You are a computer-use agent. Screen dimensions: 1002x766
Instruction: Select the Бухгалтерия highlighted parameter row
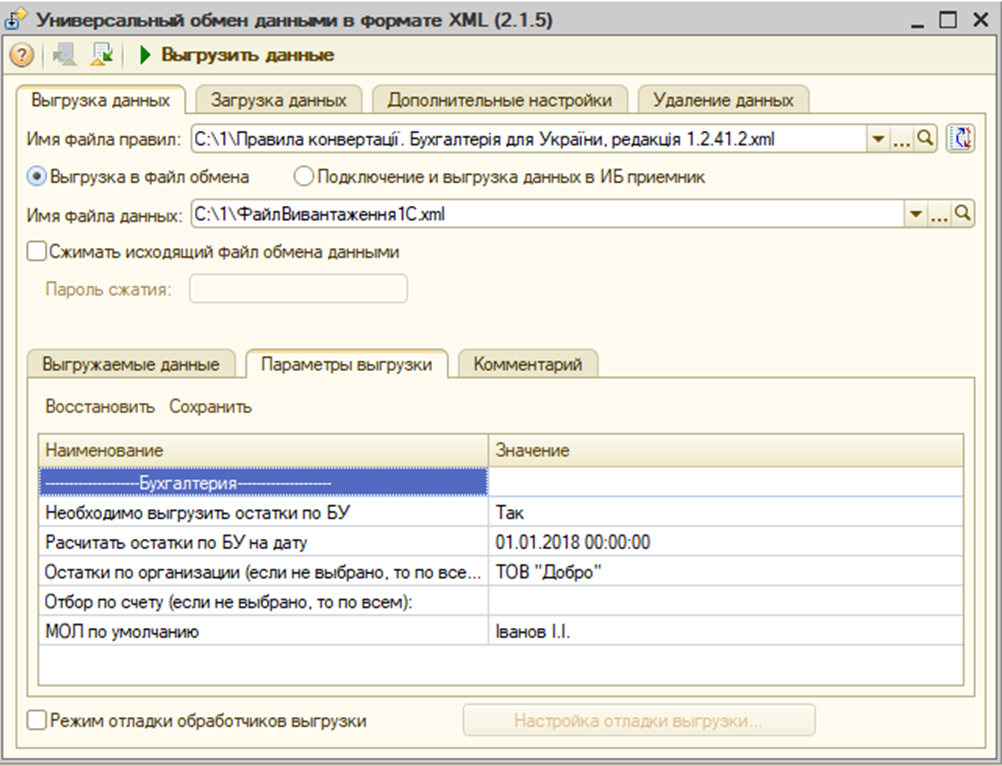[x=258, y=481]
